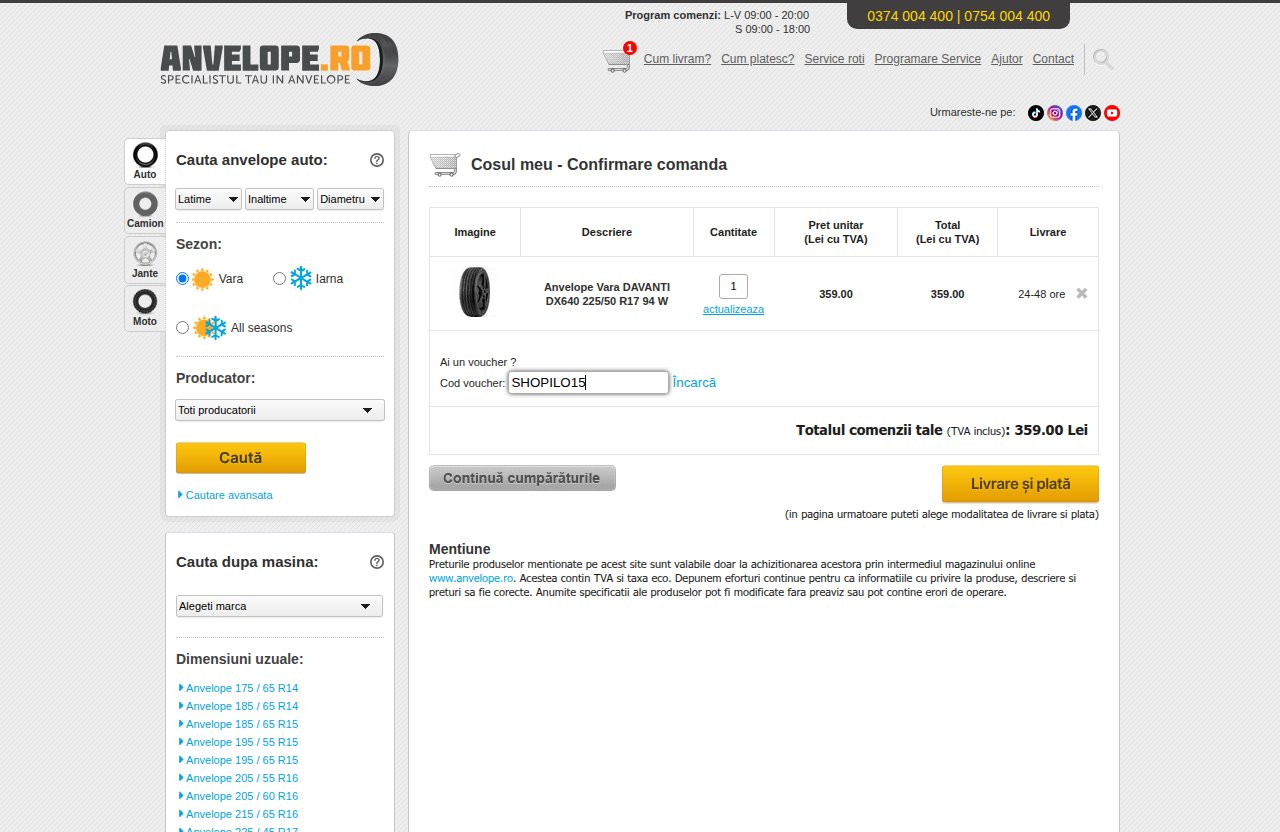Click help icon next to Cauta dupa masina
Image resolution: width=1280 pixels, height=832 pixels.
click(377, 562)
